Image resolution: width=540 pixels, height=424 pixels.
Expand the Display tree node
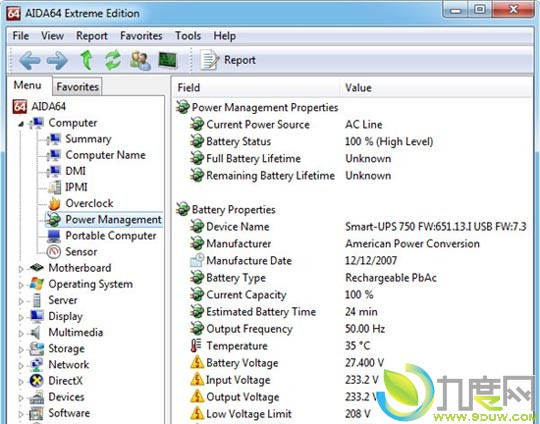click(21, 317)
